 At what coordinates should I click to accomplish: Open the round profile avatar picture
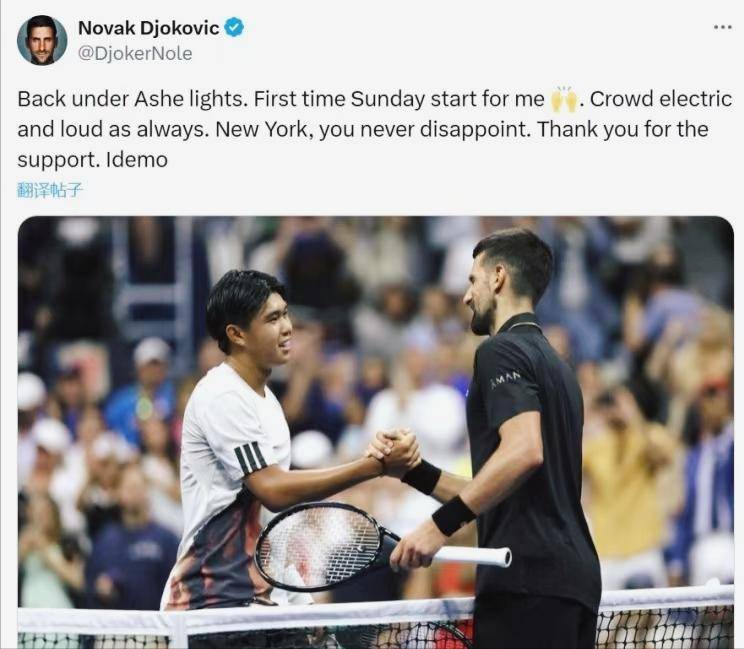[42, 40]
